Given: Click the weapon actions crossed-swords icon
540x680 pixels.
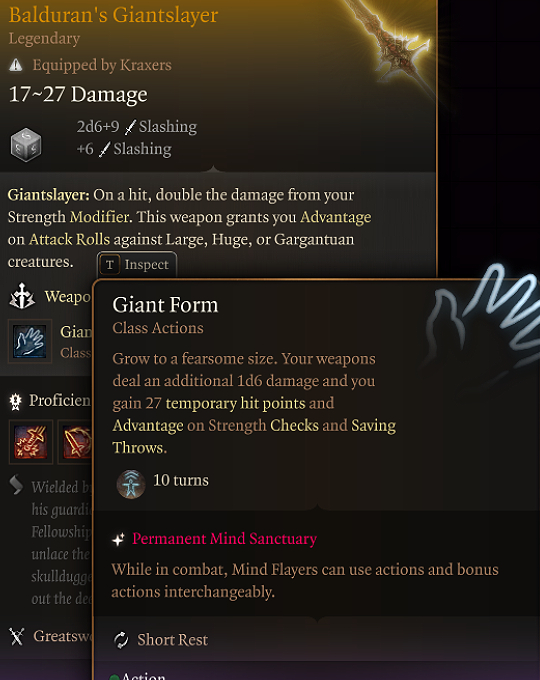Looking at the screenshot, I should pos(22,296).
